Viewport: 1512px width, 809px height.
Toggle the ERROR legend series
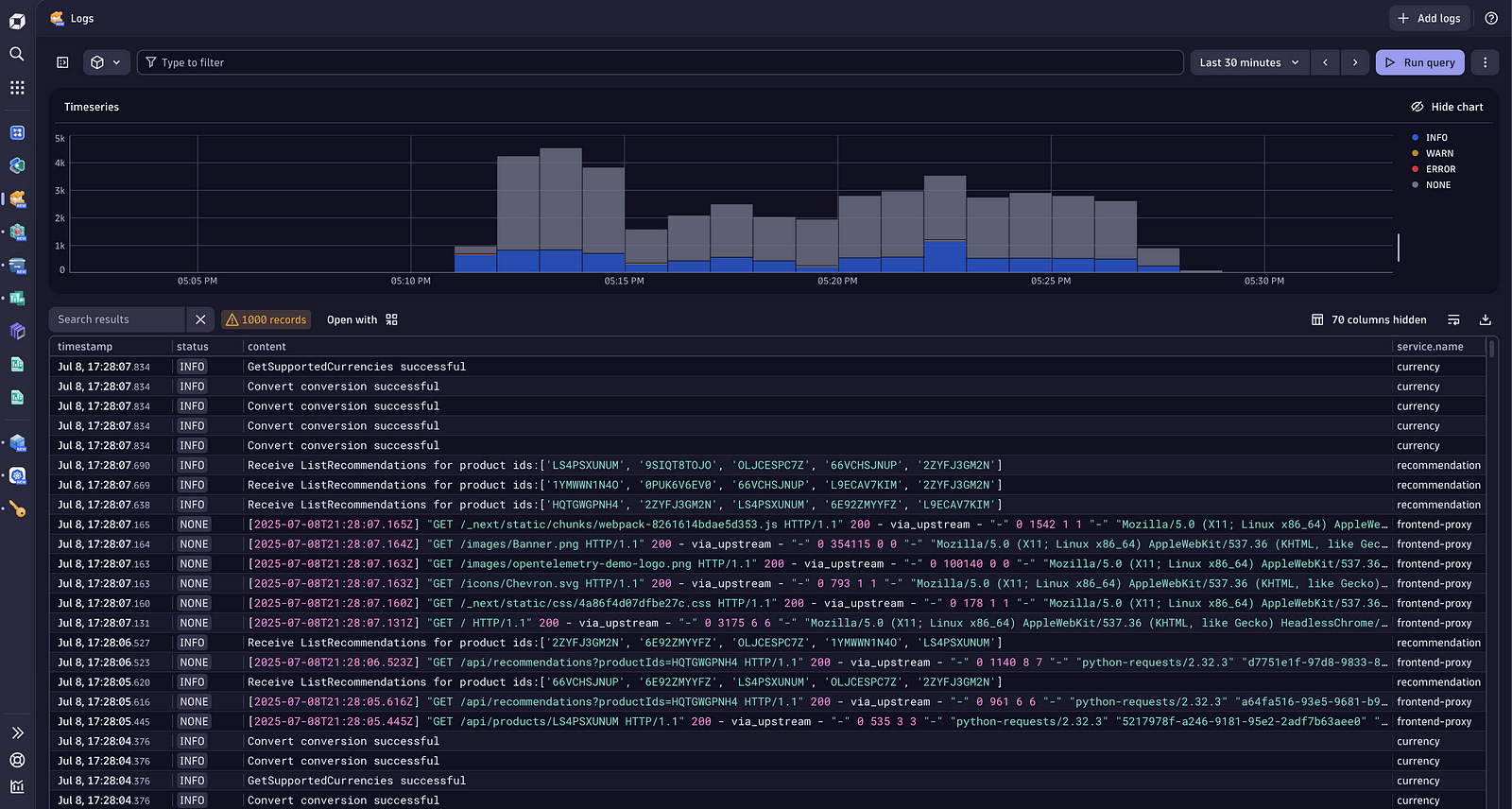[1434, 169]
